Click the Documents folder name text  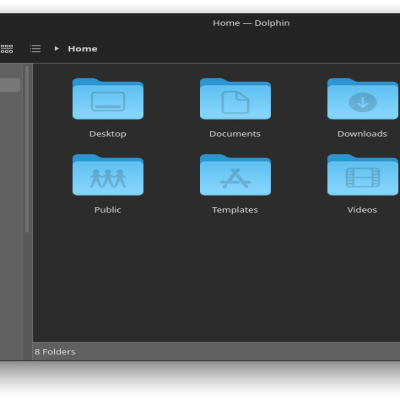(235, 134)
